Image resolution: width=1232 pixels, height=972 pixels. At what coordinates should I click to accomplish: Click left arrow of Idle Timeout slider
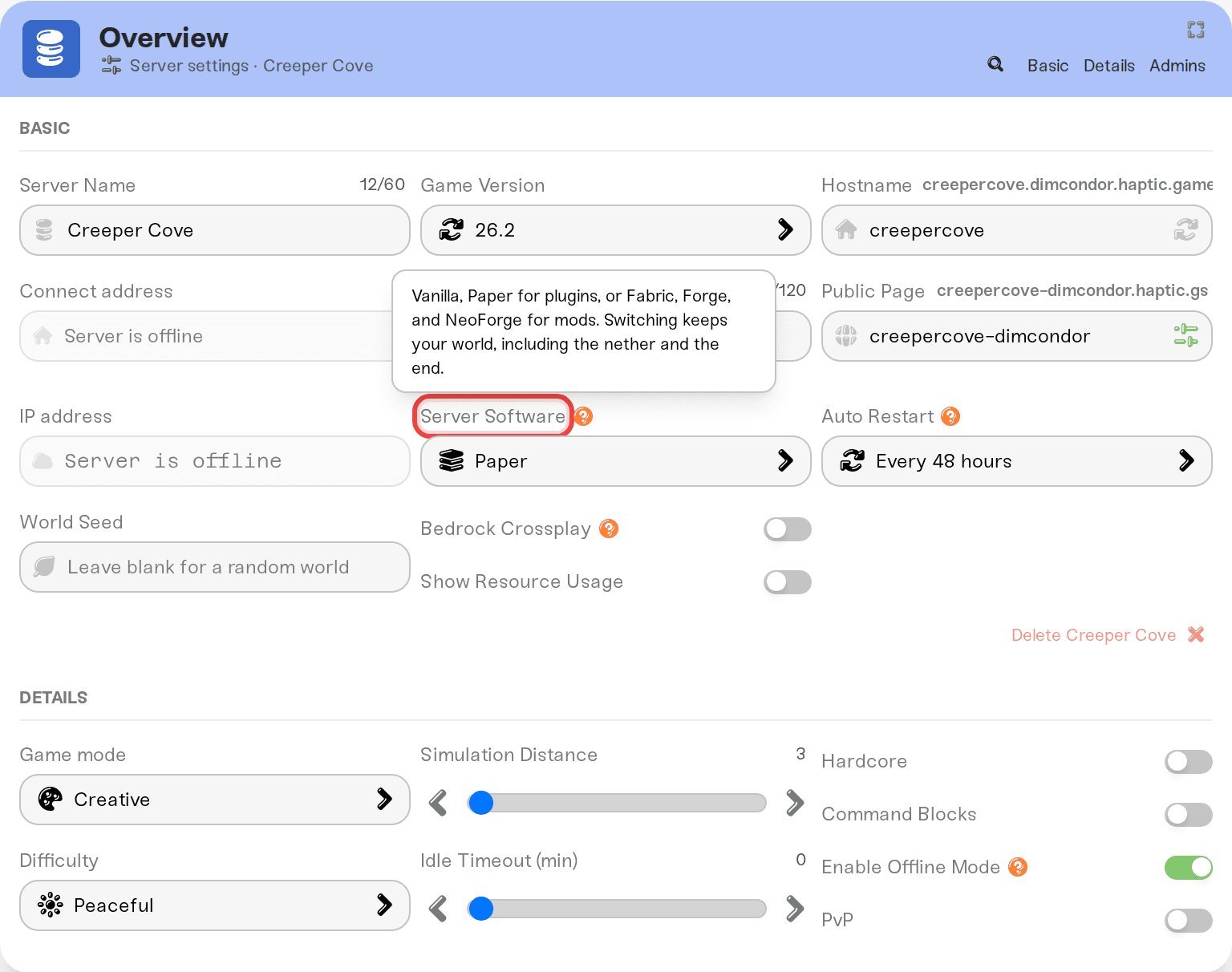[x=438, y=908]
